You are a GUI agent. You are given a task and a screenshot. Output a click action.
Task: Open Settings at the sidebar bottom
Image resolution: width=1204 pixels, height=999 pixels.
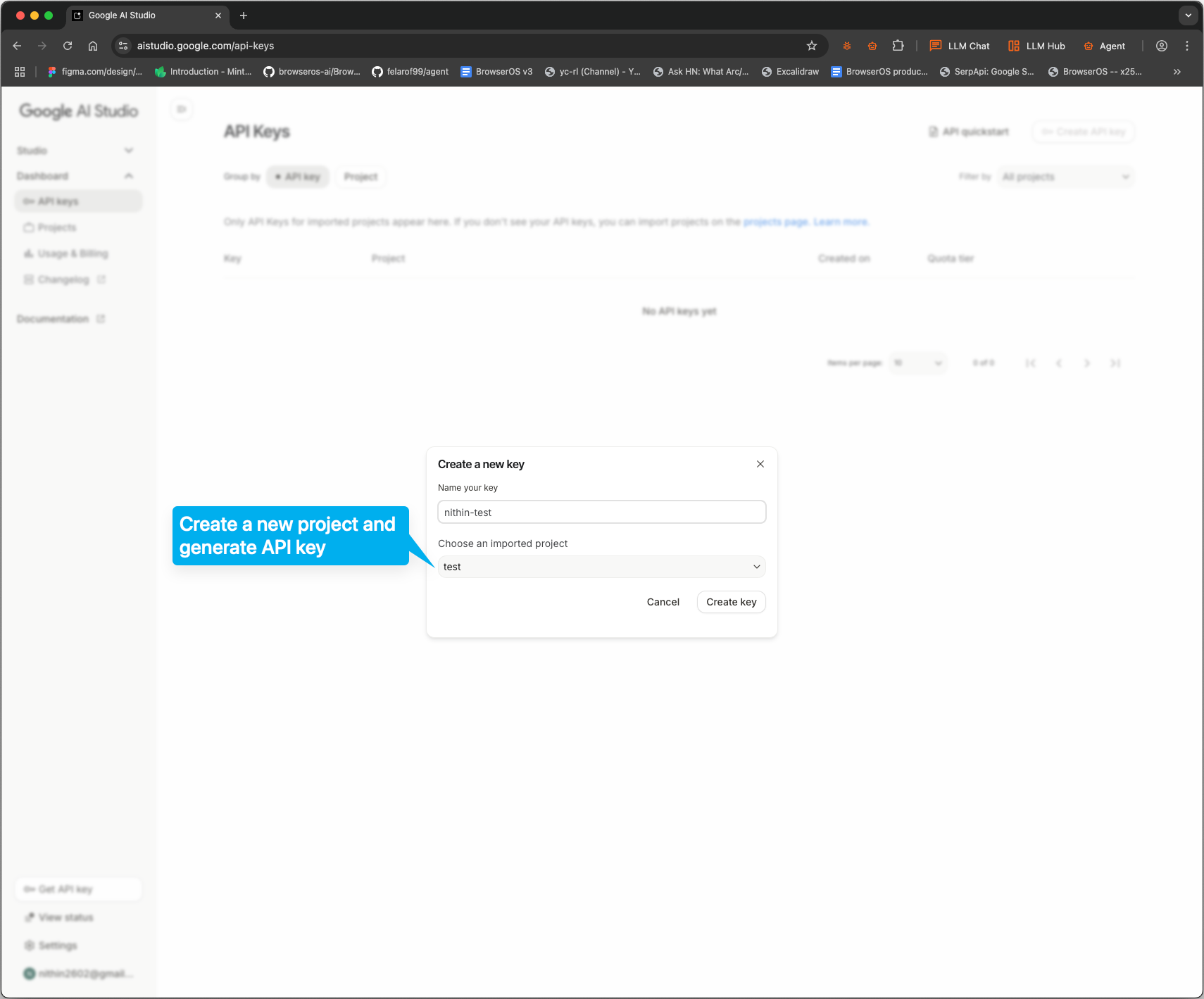[x=57, y=945]
